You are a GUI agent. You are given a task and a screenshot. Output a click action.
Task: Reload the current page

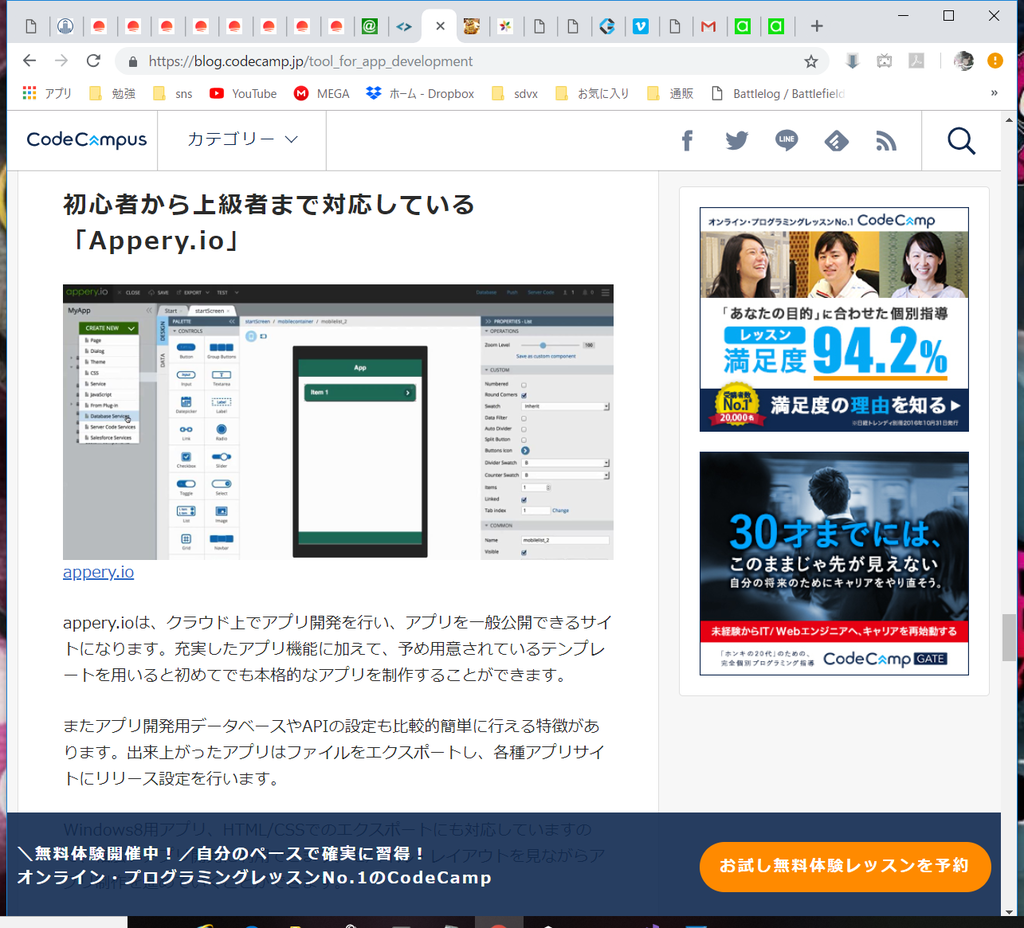tap(93, 61)
